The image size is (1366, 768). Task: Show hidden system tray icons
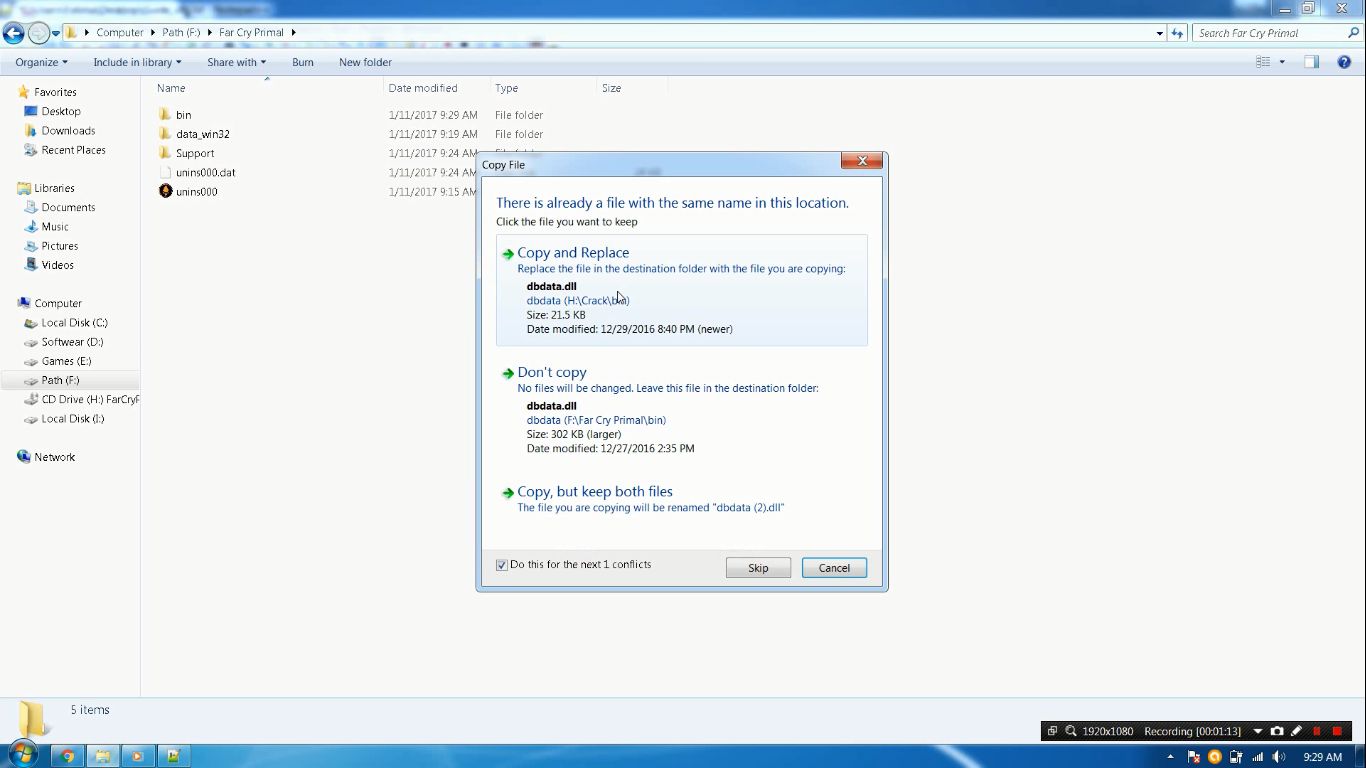[1172, 757]
